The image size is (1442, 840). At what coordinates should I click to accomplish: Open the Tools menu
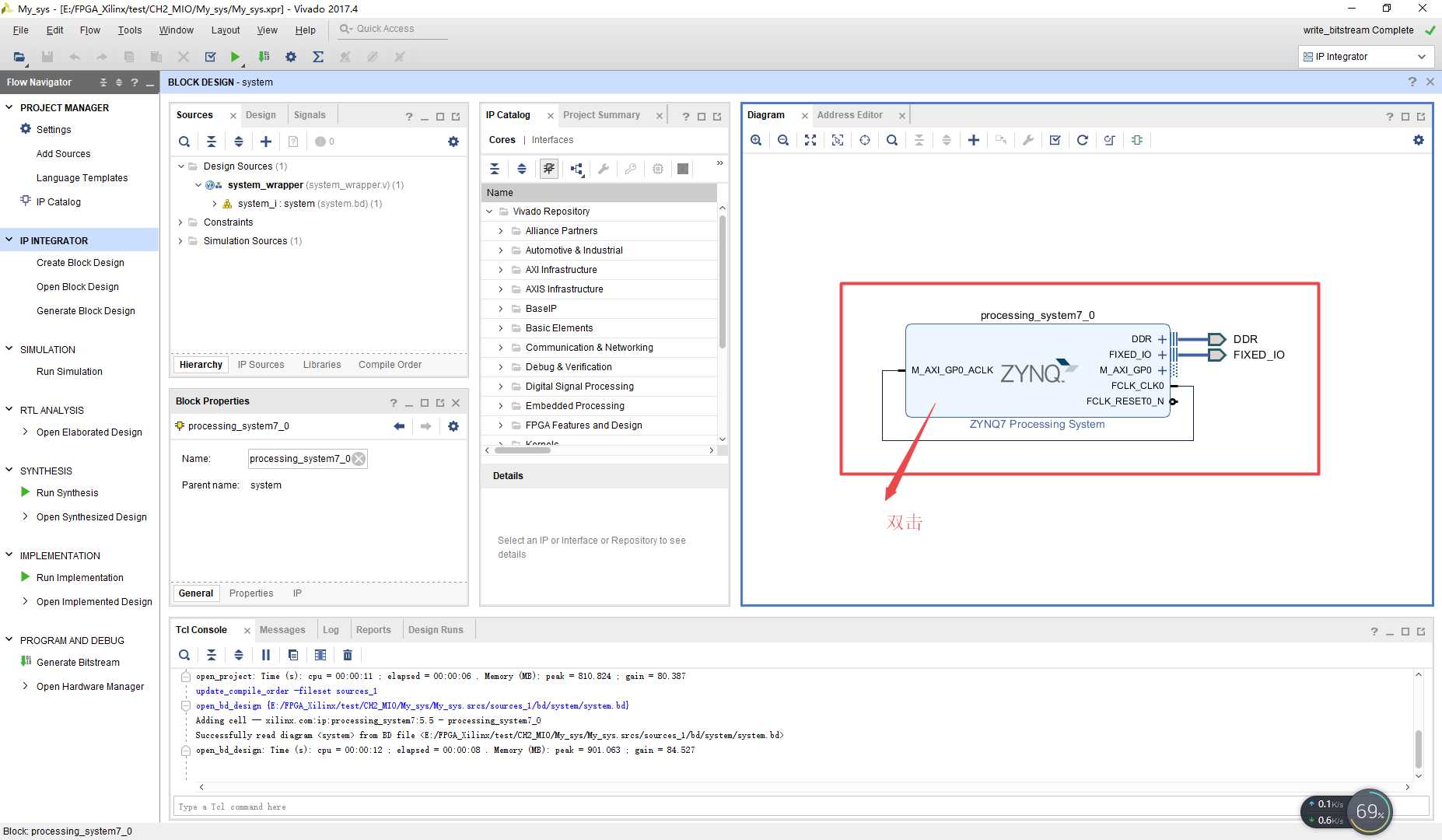130,30
